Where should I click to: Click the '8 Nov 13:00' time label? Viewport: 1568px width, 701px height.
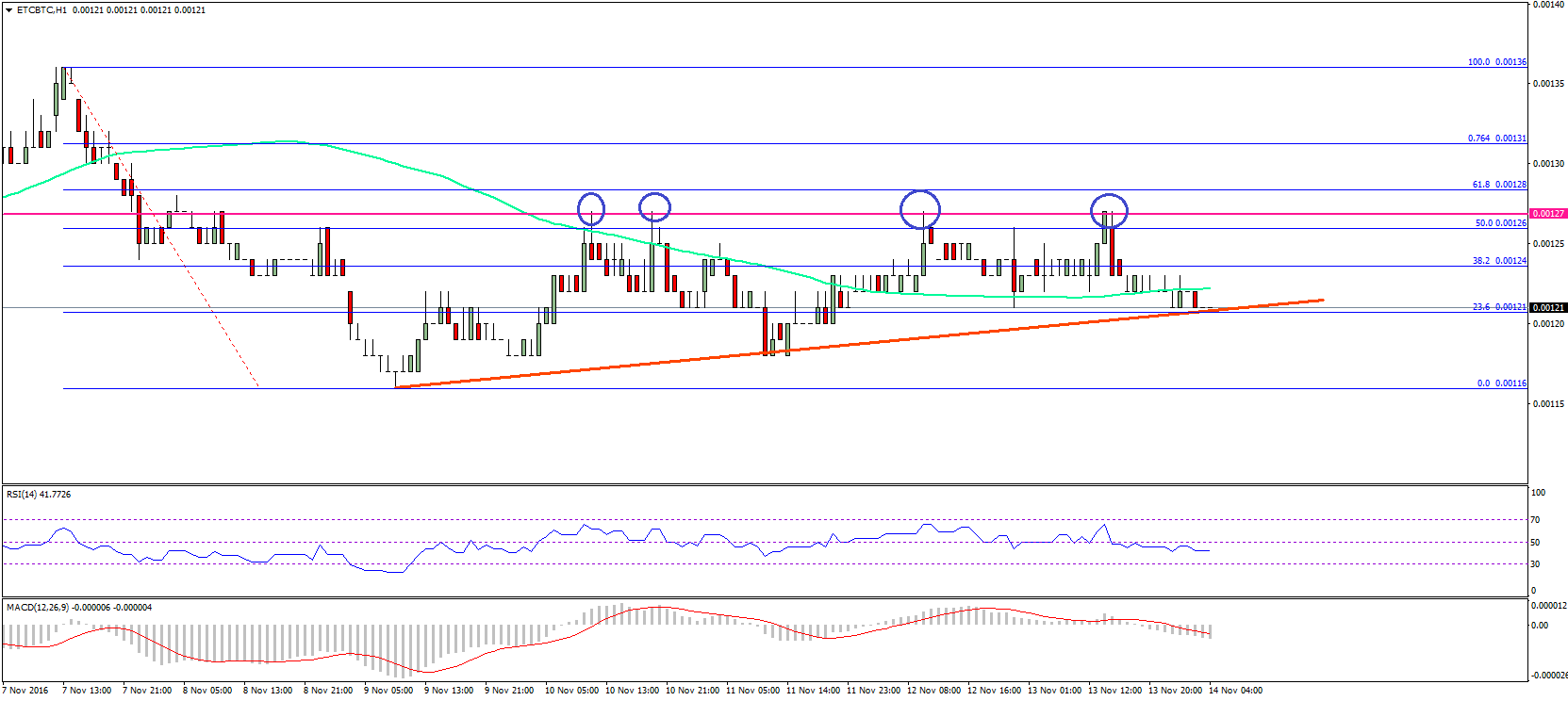click(268, 691)
